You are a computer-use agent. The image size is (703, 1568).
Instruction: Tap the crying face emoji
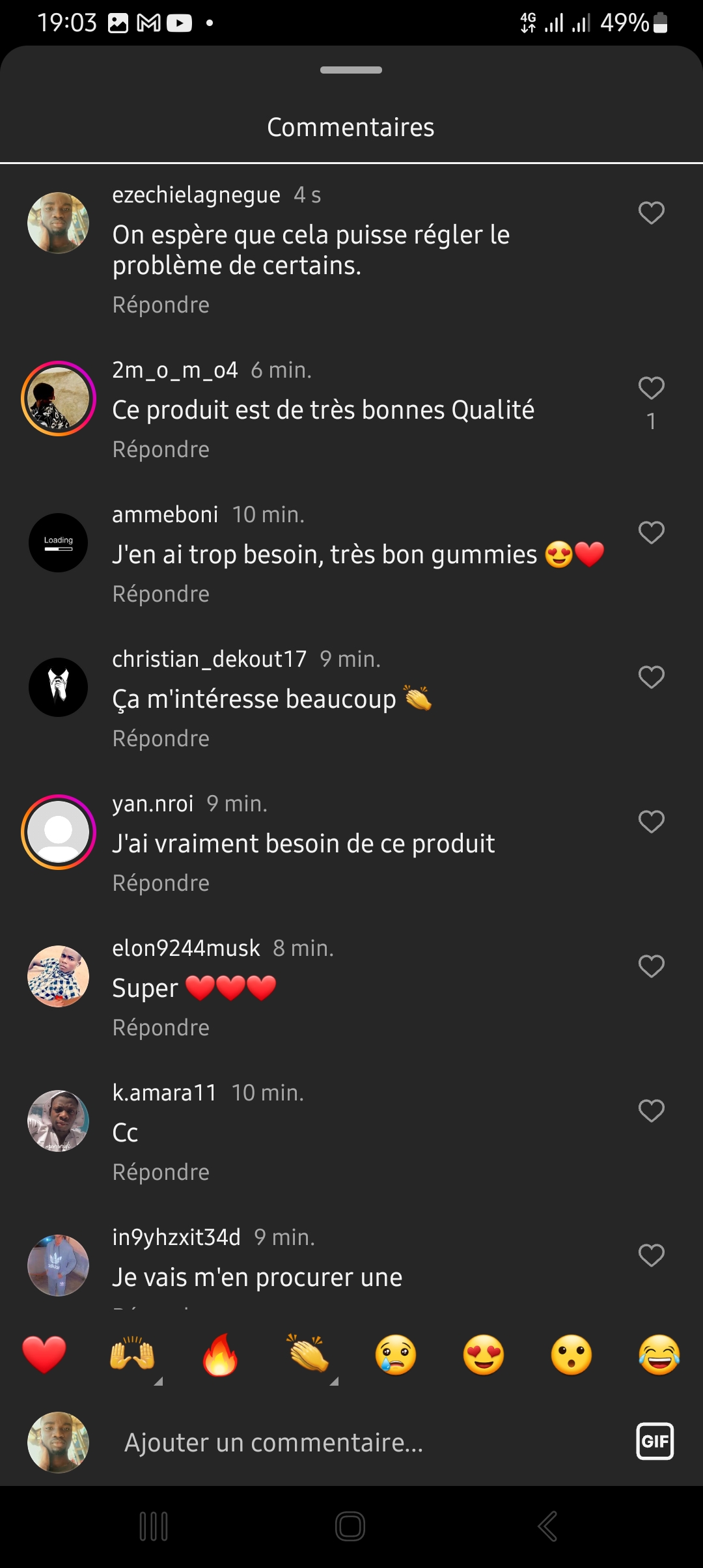(396, 1354)
